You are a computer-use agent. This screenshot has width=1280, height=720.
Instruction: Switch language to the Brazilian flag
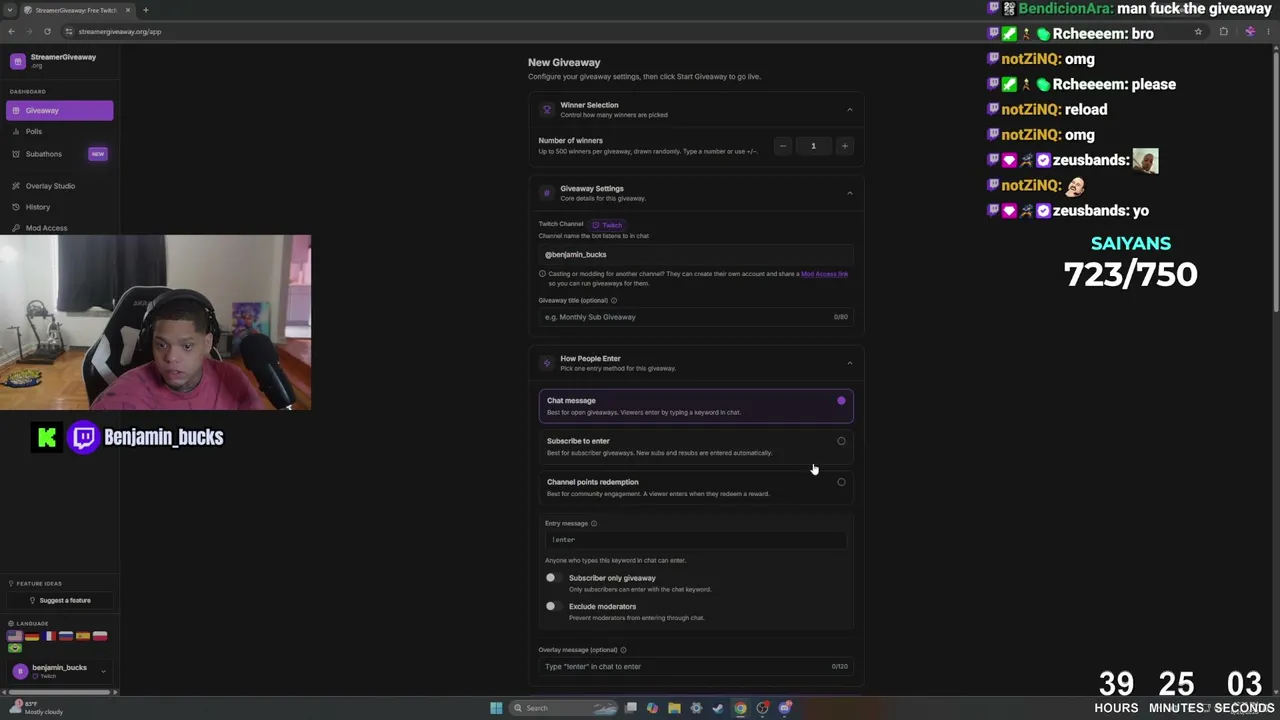tap(15, 648)
